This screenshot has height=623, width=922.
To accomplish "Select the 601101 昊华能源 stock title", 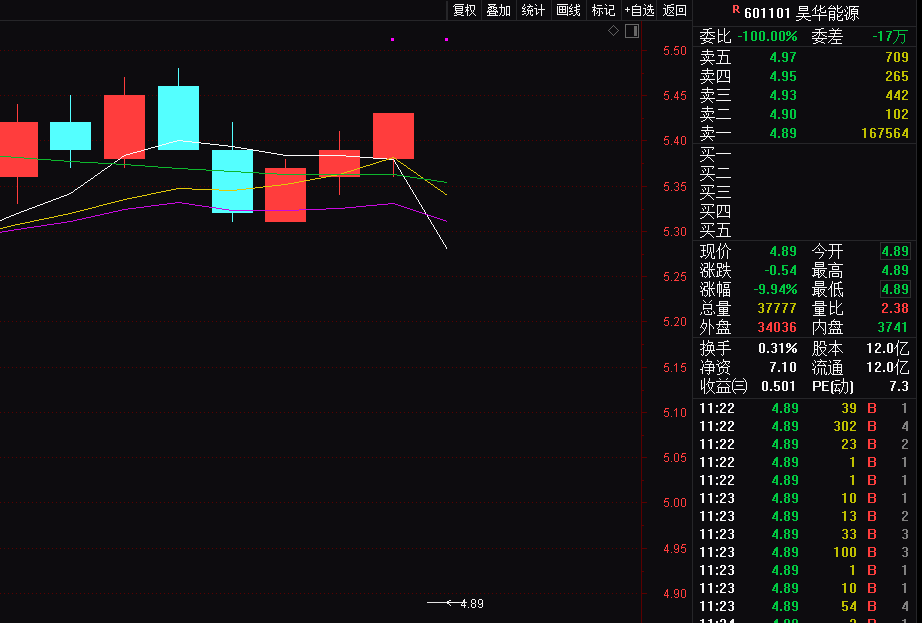I will 801,13.
